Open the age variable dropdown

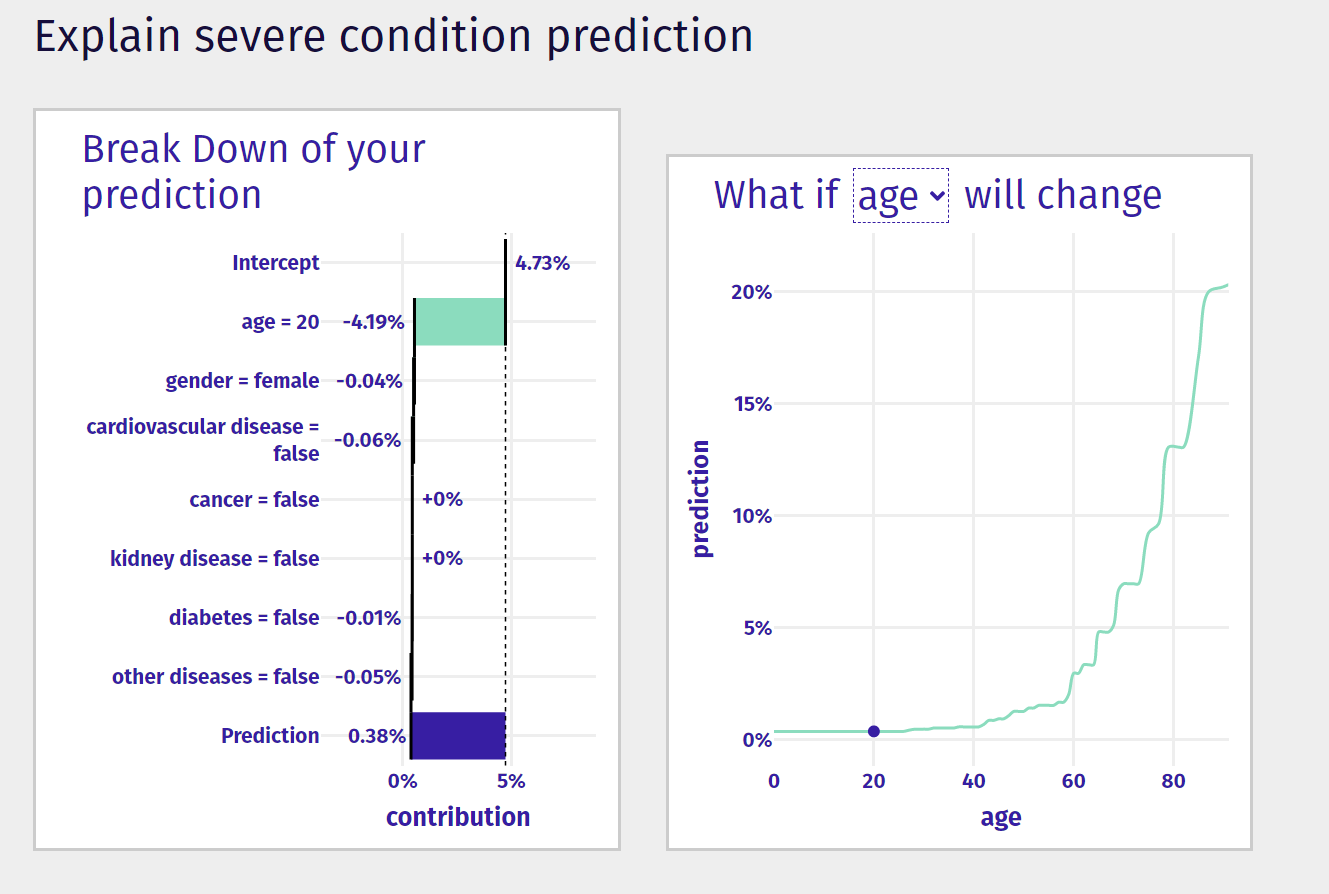click(x=900, y=196)
